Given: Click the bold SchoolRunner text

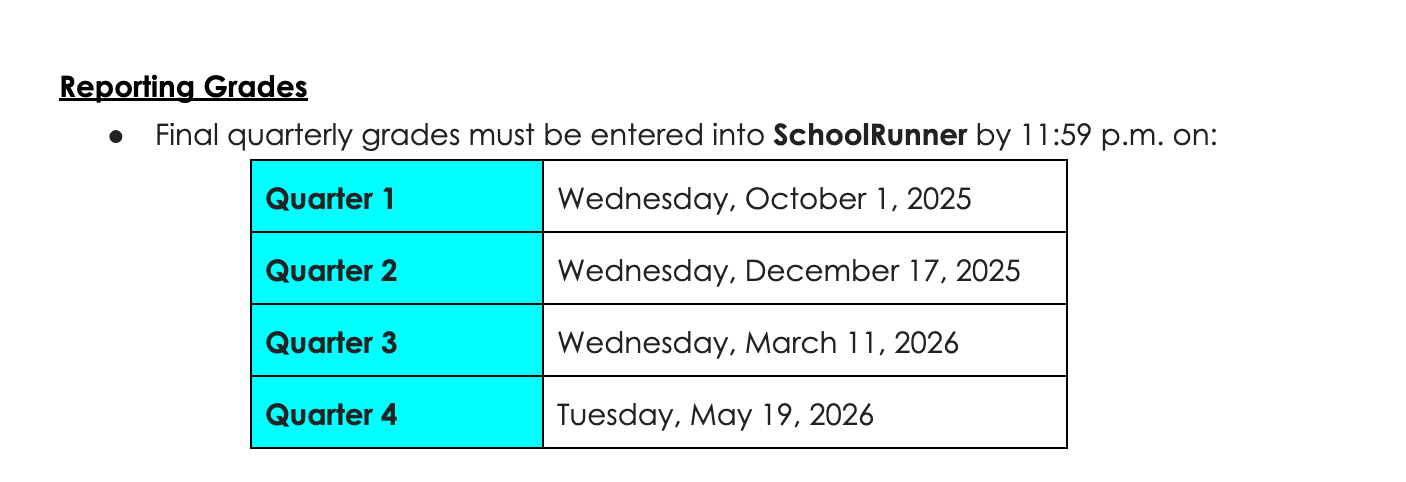Looking at the screenshot, I should coord(870,135).
